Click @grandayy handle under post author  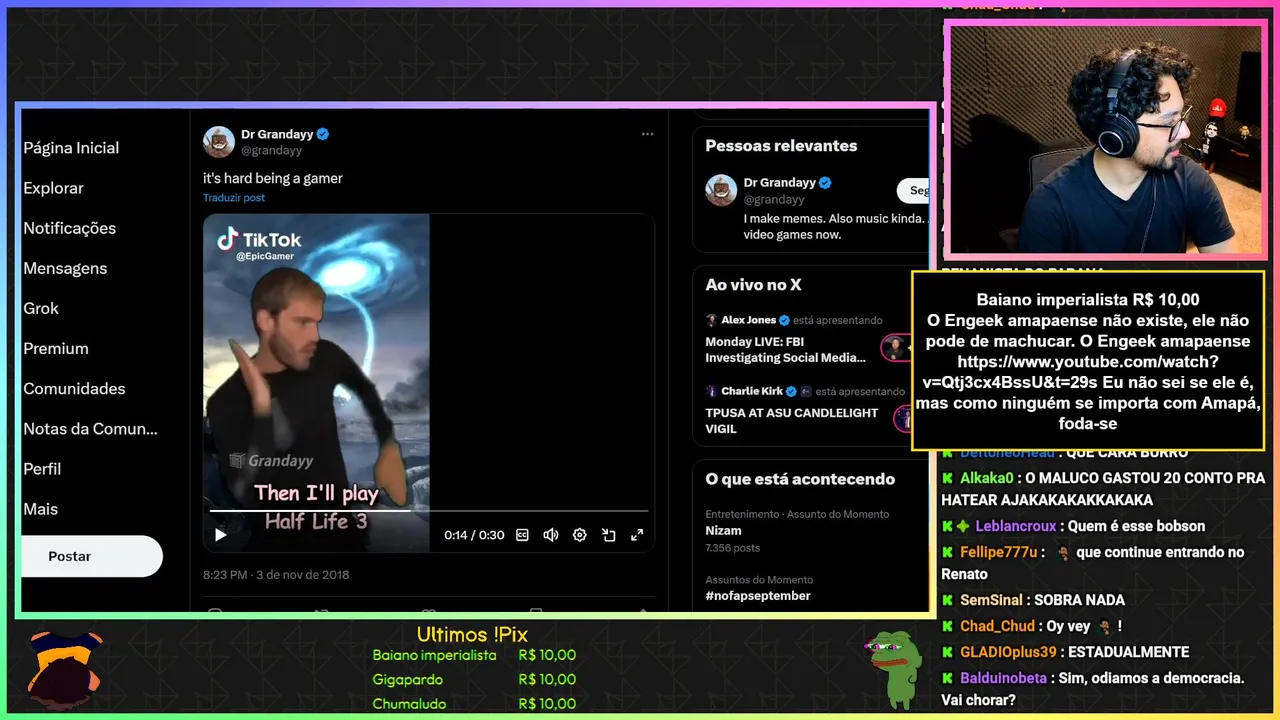pyautogui.click(x=271, y=151)
